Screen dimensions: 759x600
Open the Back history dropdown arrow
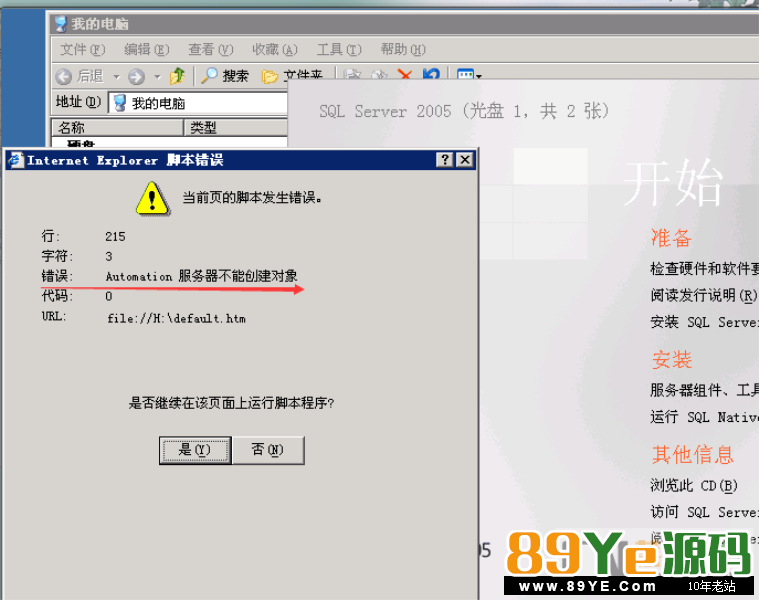pos(116,76)
